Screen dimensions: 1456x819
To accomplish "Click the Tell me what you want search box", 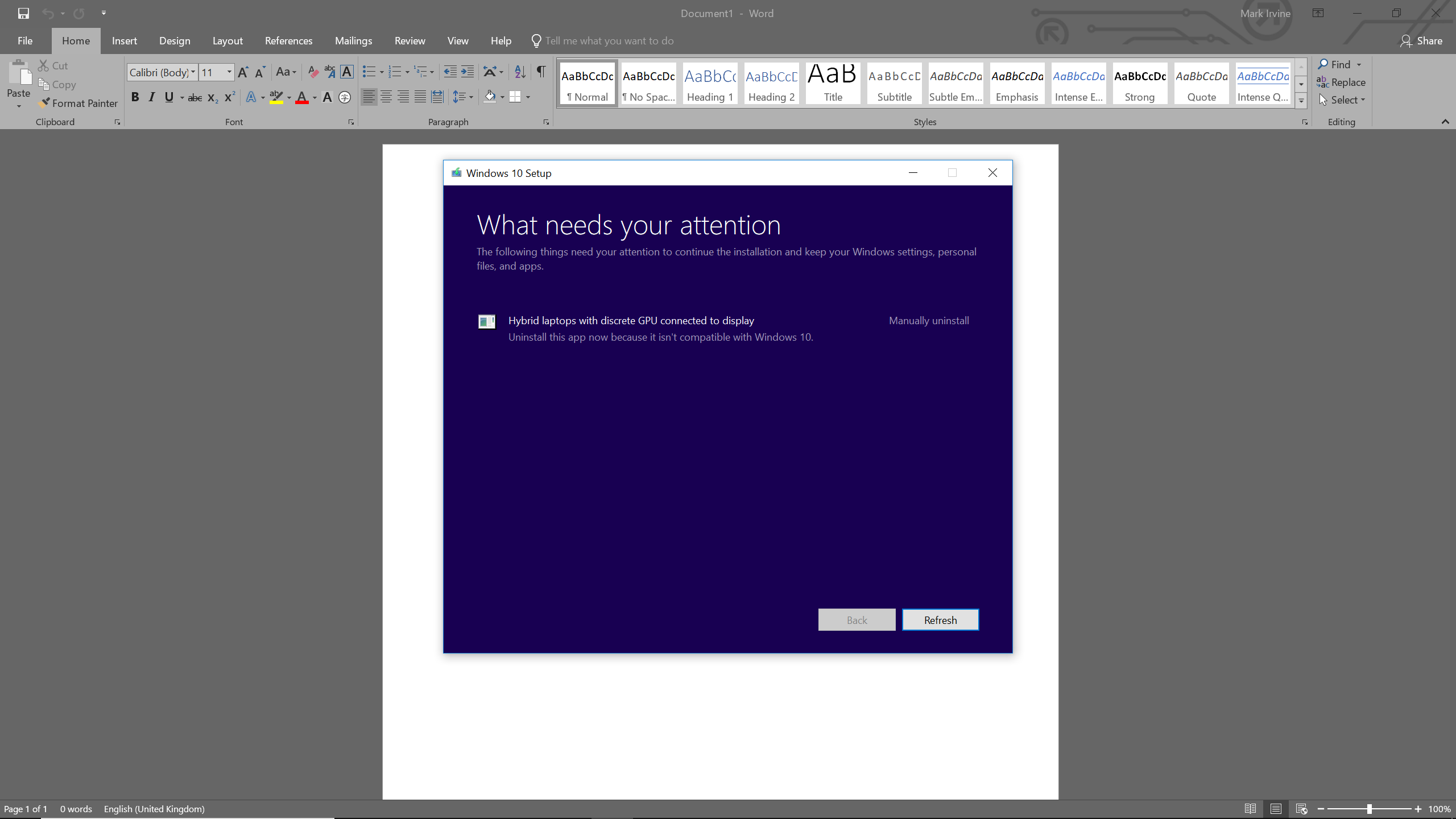I will click(609, 41).
